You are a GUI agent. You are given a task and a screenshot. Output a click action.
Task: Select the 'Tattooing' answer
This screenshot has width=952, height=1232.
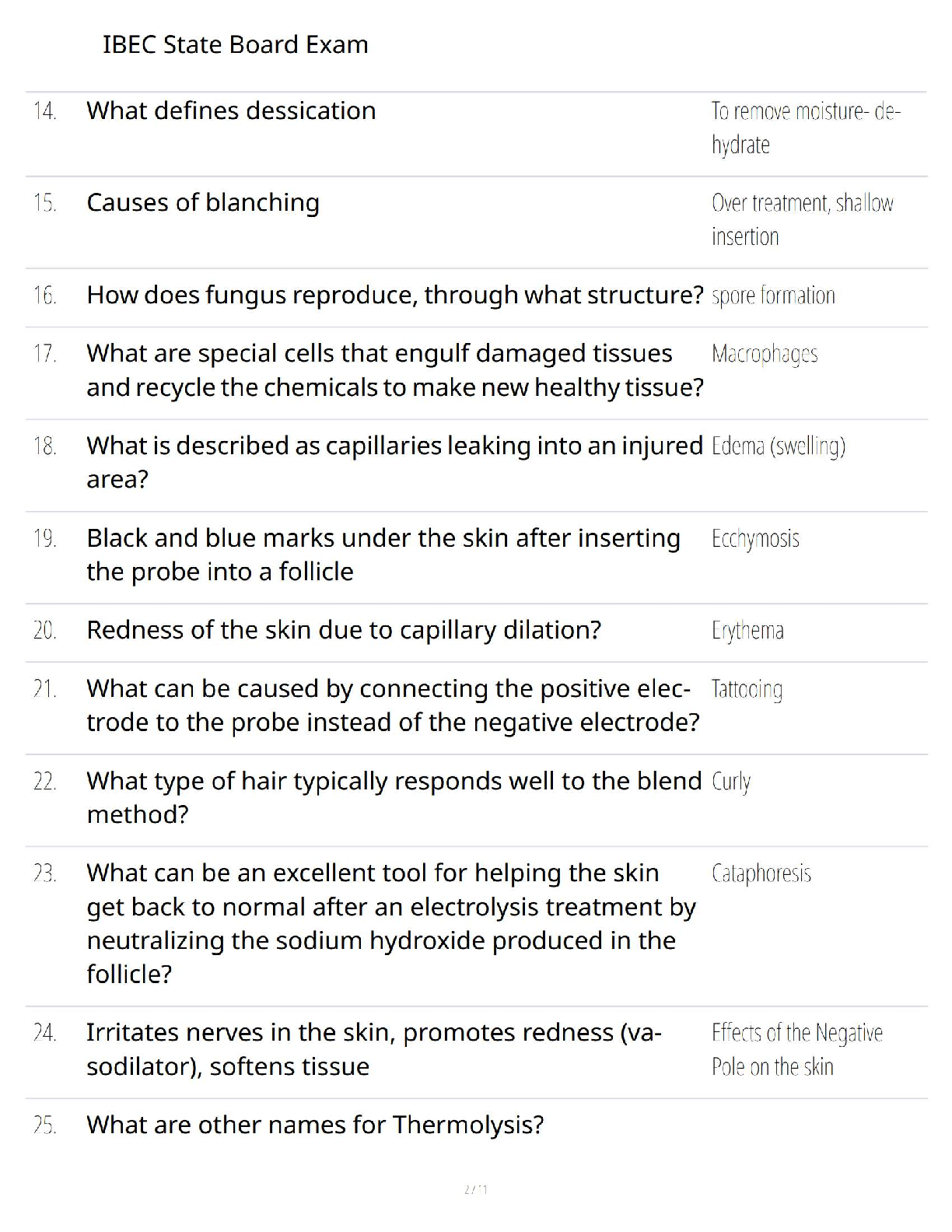[x=747, y=689]
